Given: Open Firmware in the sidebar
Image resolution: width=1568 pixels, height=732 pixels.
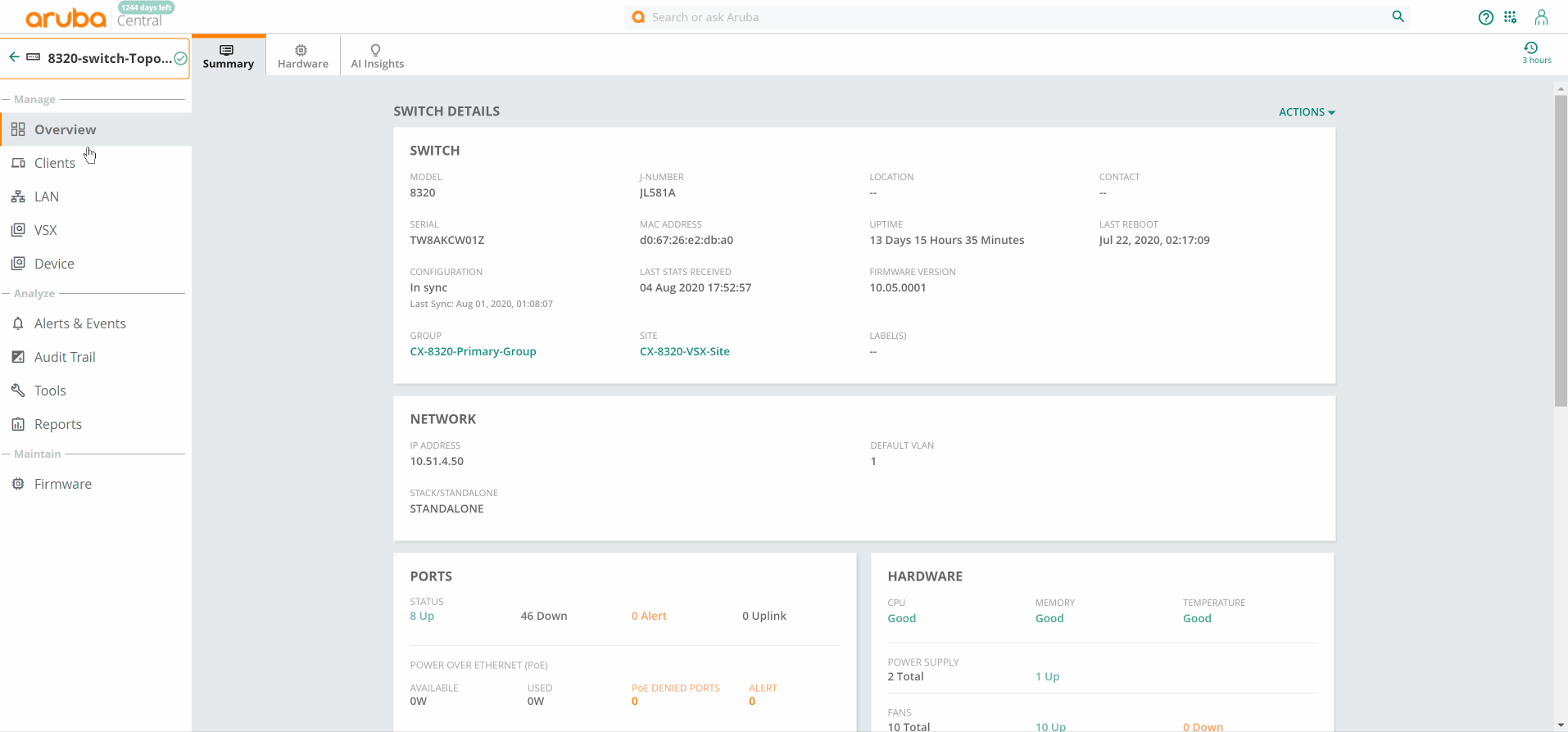Looking at the screenshot, I should pyautogui.click(x=96, y=484).
